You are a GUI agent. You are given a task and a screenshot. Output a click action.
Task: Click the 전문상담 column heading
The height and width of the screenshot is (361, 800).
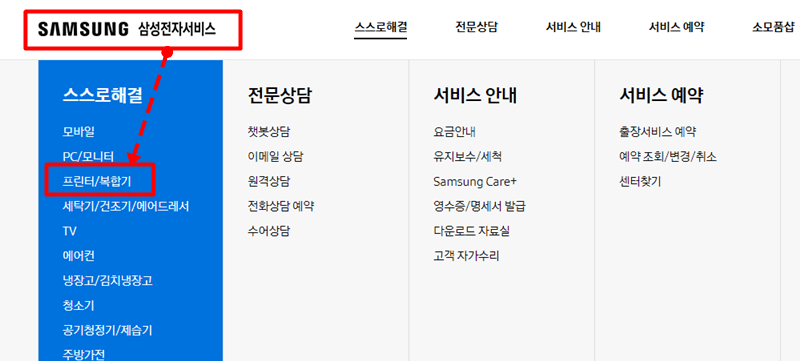tap(279, 95)
